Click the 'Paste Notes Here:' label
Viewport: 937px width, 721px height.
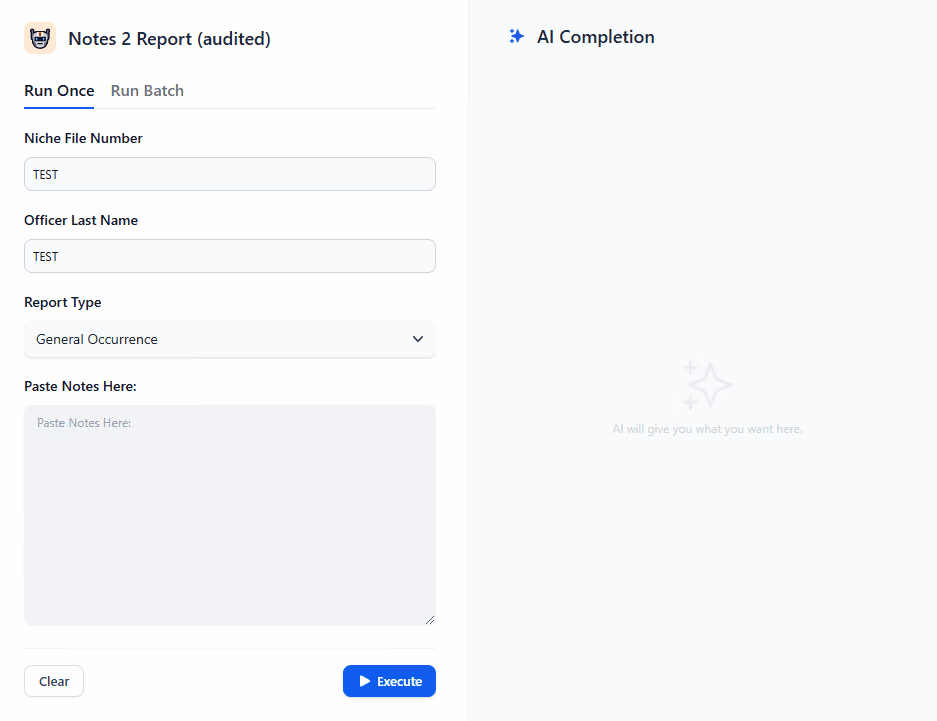pos(80,386)
